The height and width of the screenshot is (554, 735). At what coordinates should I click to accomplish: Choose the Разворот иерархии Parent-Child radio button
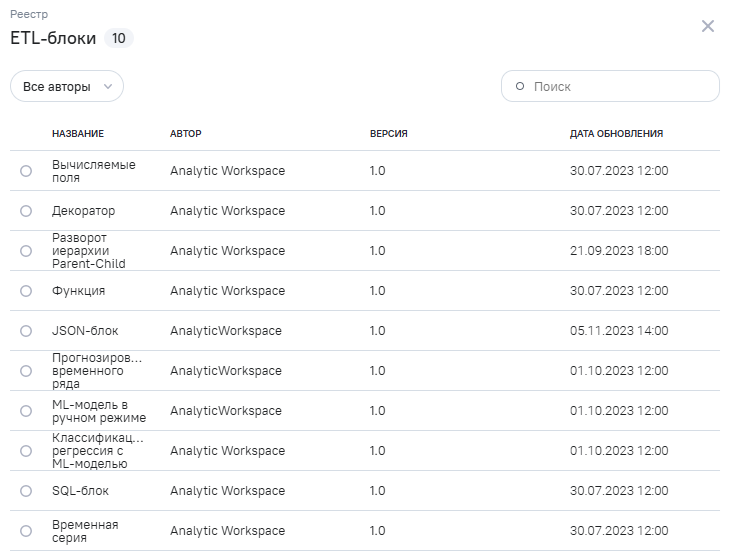coord(26,251)
